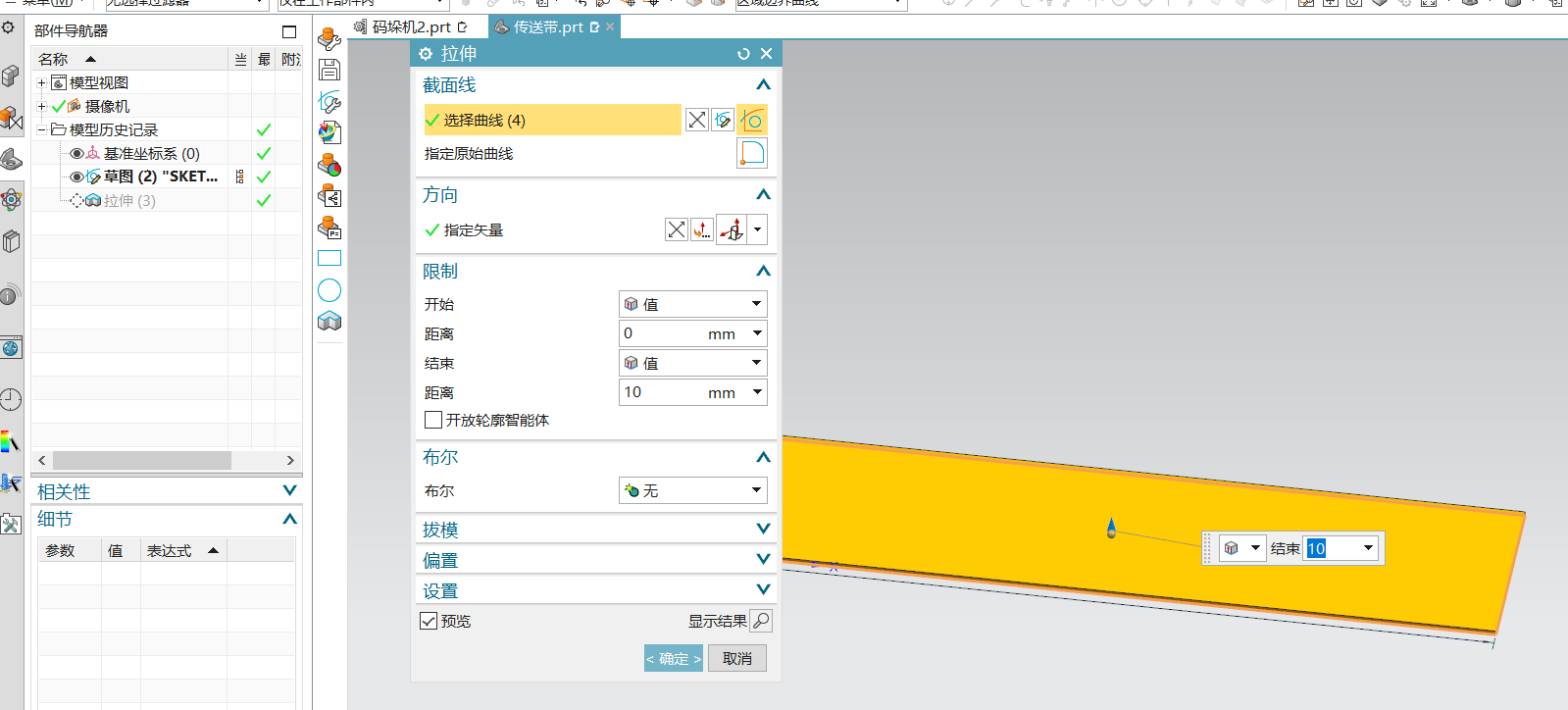Select the assembly navigator sidebar icon

10,76
